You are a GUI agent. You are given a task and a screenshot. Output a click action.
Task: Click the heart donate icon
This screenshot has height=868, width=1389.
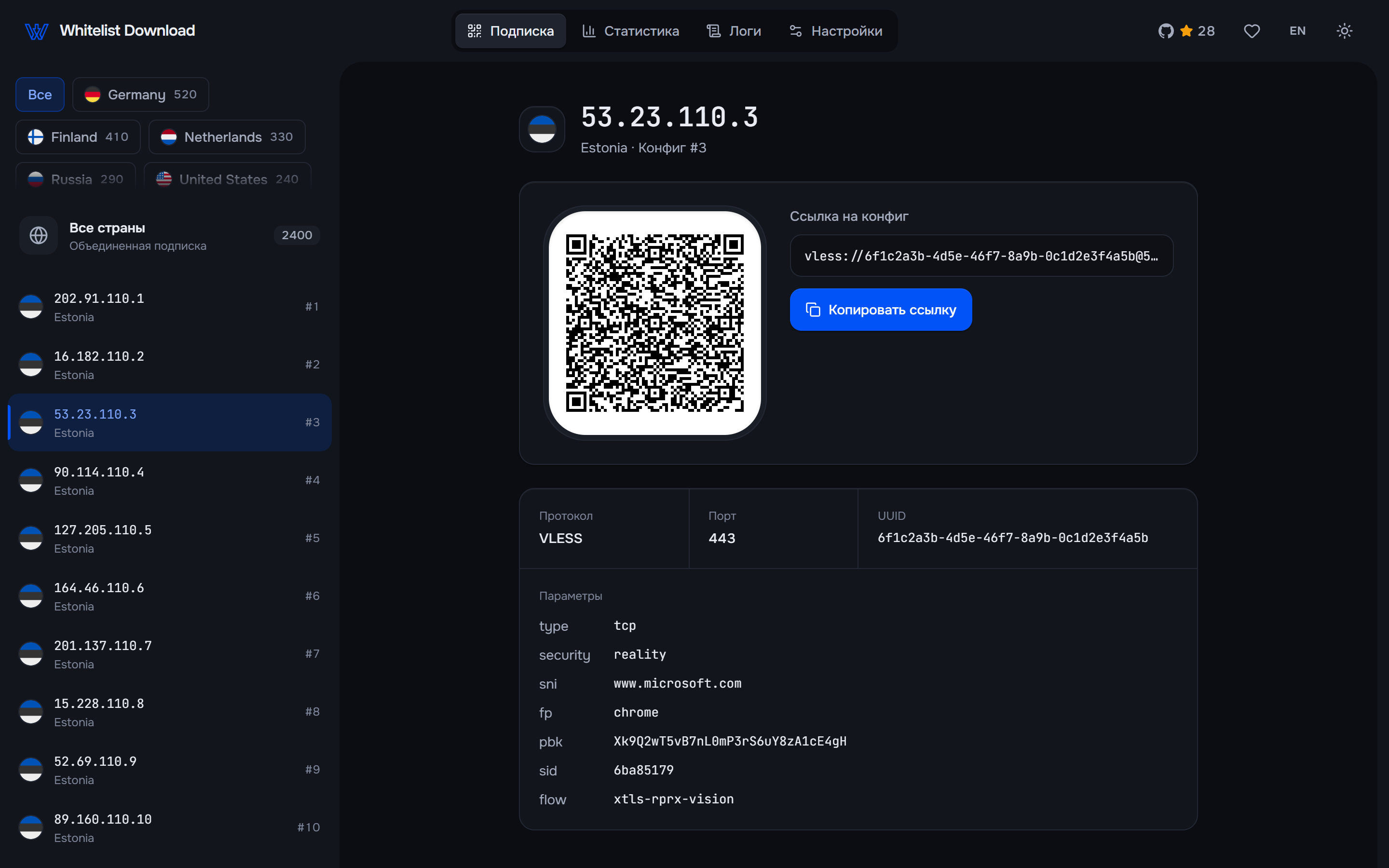click(1252, 31)
